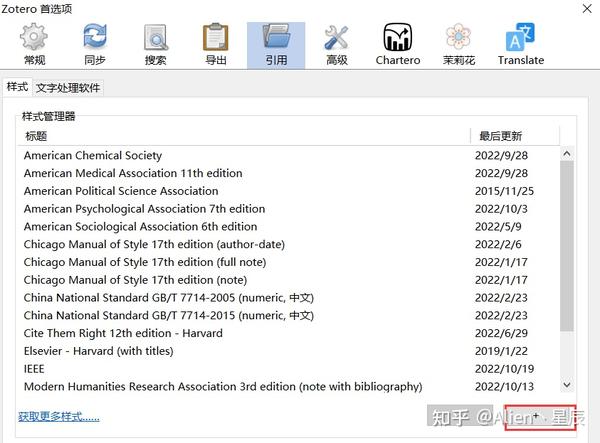Image resolution: width=600 pixels, height=443 pixels.
Task: Select American Psychological Association 7th edition style
Action: tap(288, 208)
